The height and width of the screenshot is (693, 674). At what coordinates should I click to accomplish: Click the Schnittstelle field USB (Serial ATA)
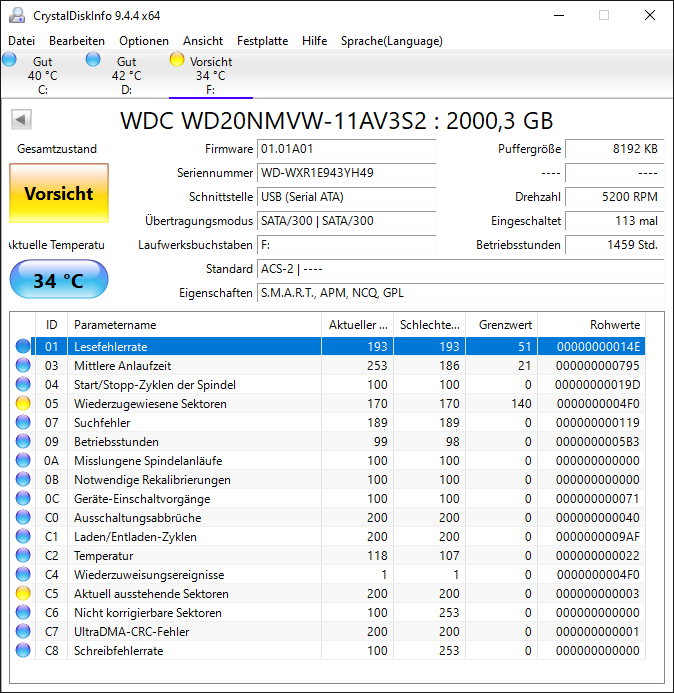coord(347,197)
